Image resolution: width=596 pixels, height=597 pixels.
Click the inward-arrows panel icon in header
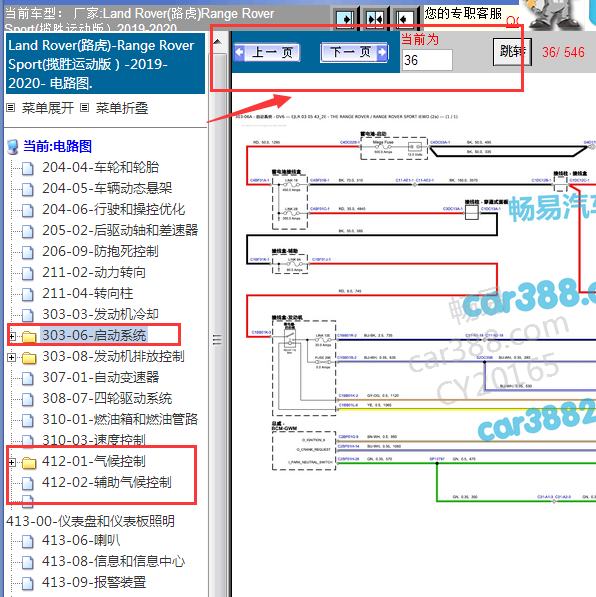(x=375, y=19)
